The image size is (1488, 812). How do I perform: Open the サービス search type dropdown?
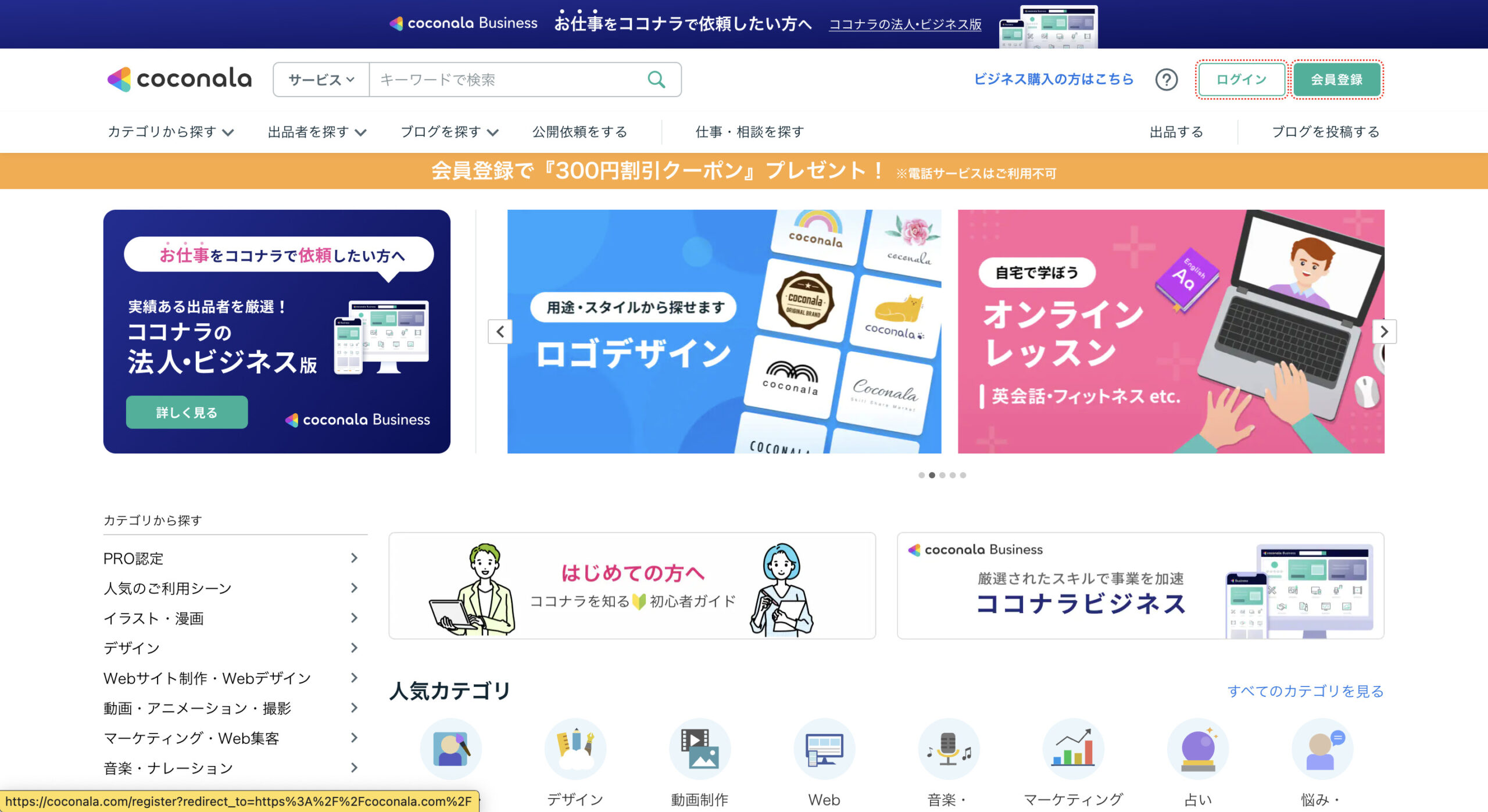click(321, 80)
